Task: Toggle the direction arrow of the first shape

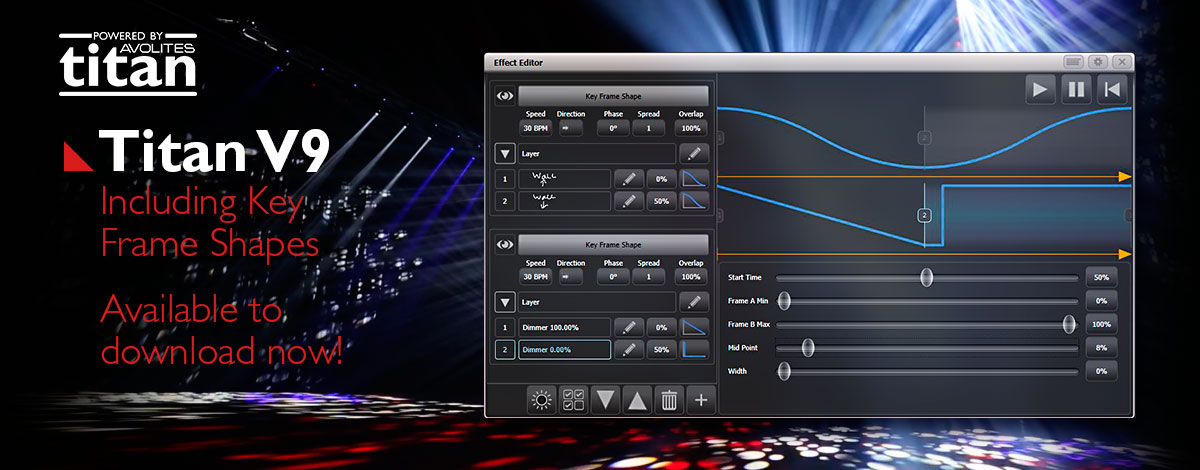Action: [569, 128]
